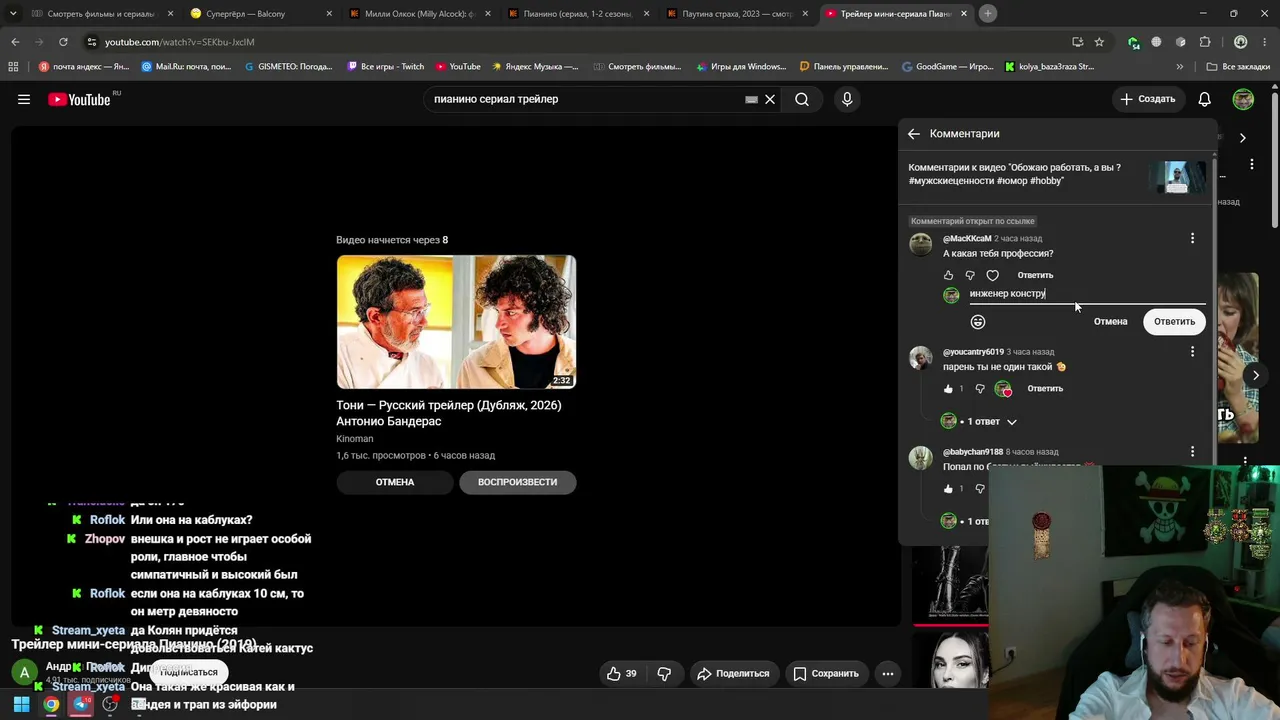Open the GoodGame bookmark
The width and height of the screenshot is (1280, 720).
(947, 67)
